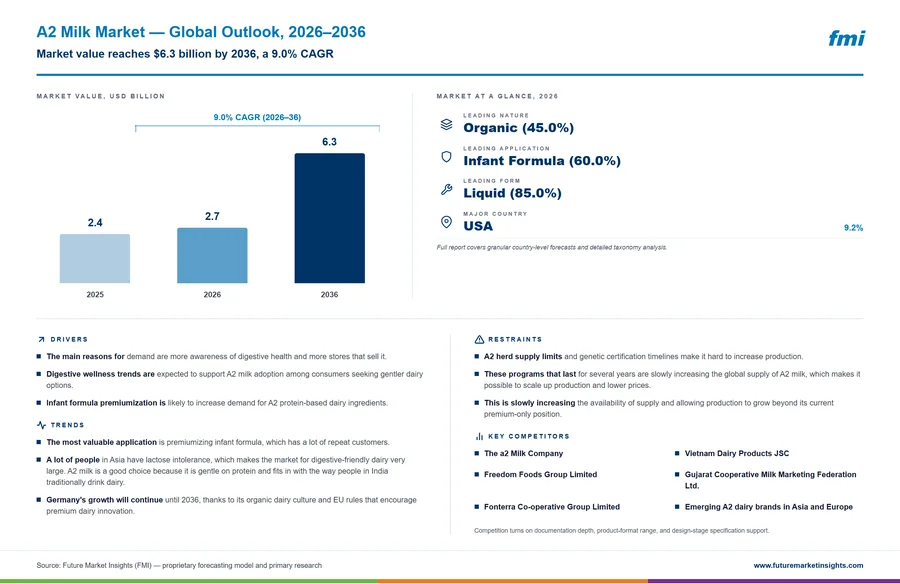The width and height of the screenshot is (900, 584).
Task: Click the bullet The main reasons for demand
Action: (x=216, y=357)
